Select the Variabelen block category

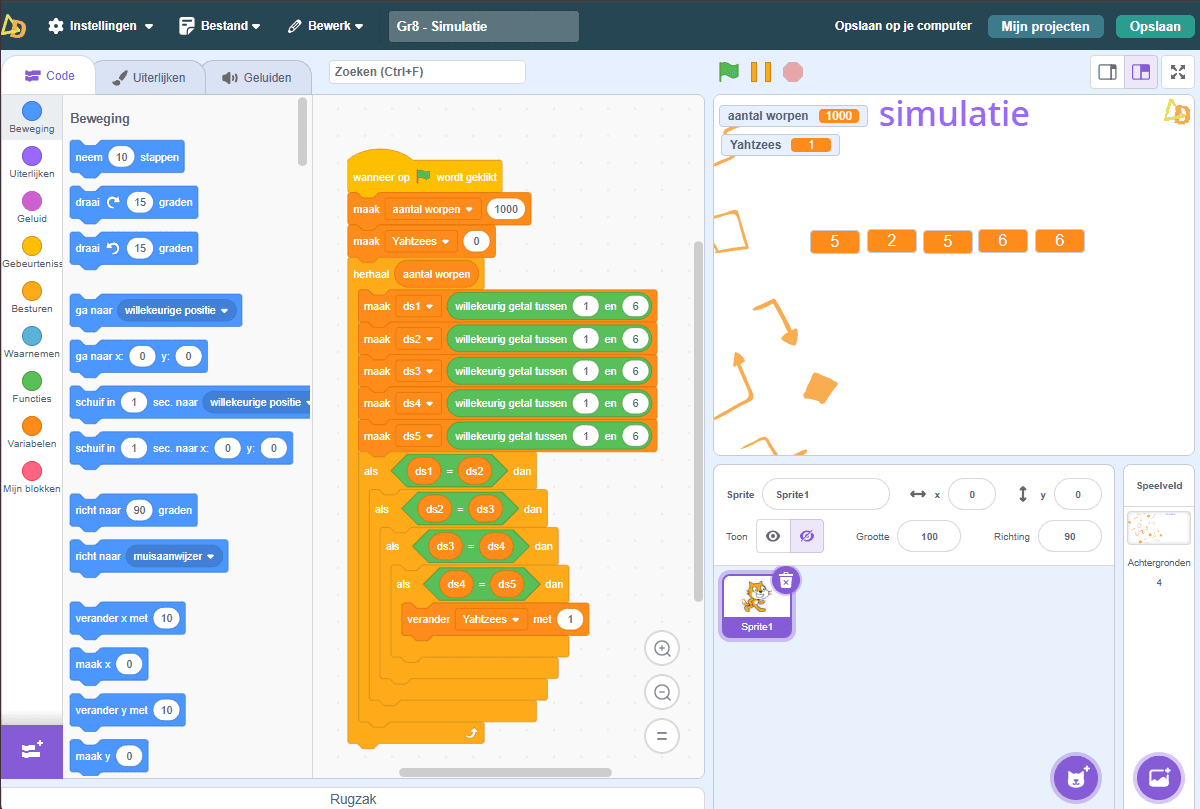pyautogui.click(x=32, y=432)
